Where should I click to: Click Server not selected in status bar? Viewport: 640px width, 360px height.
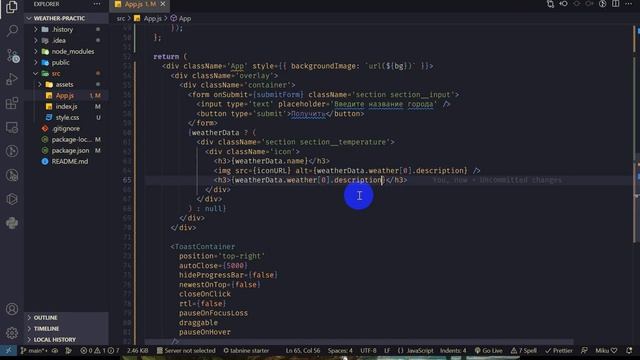(186, 351)
